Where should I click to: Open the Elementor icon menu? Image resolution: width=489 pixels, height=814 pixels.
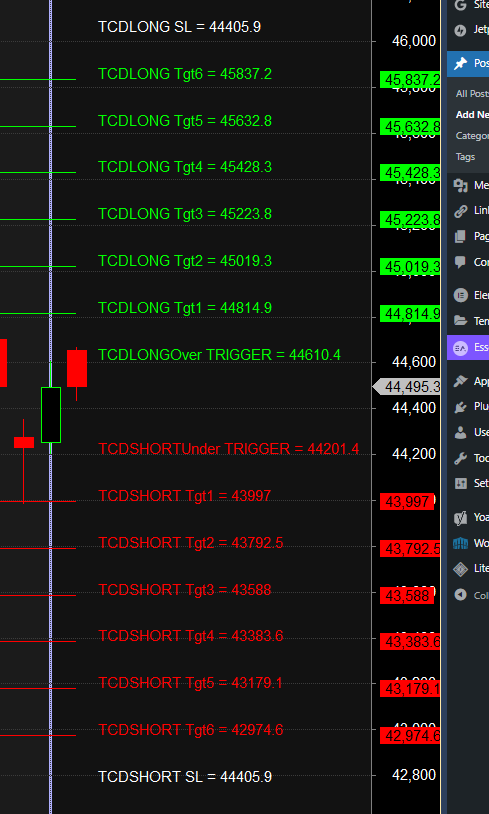460,295
